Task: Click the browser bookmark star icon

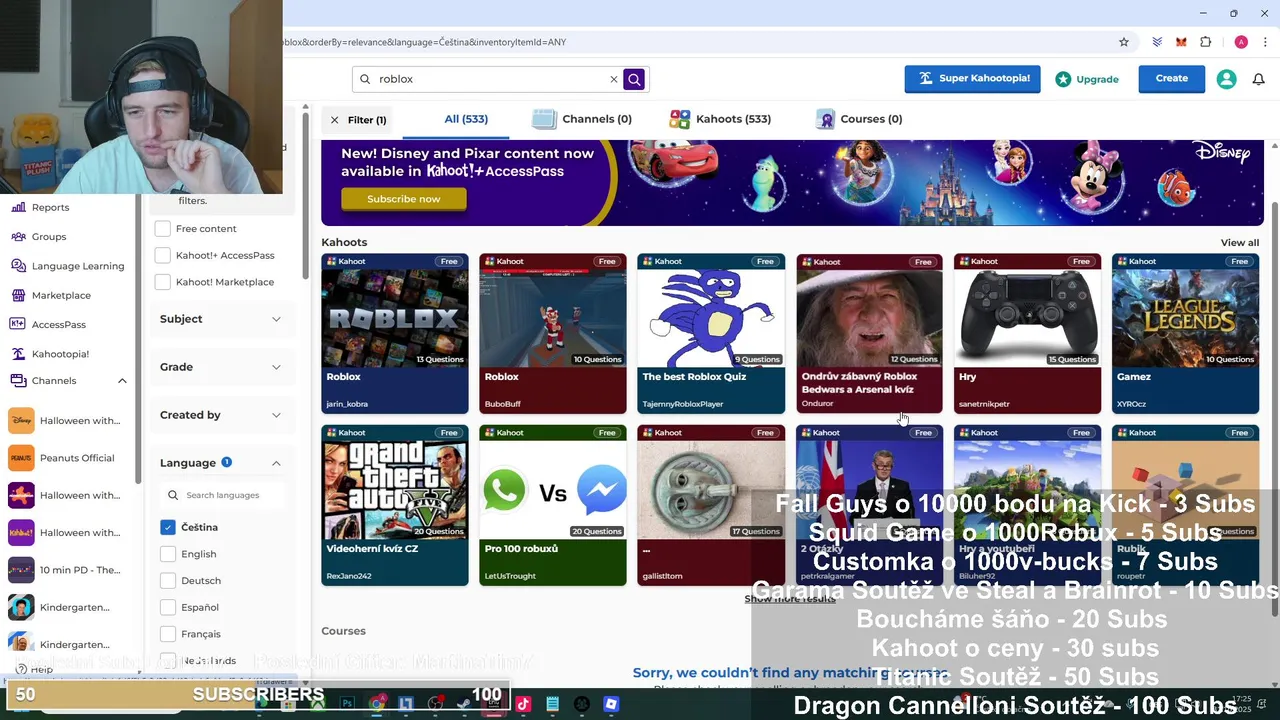Action: tap(1124, 42)
